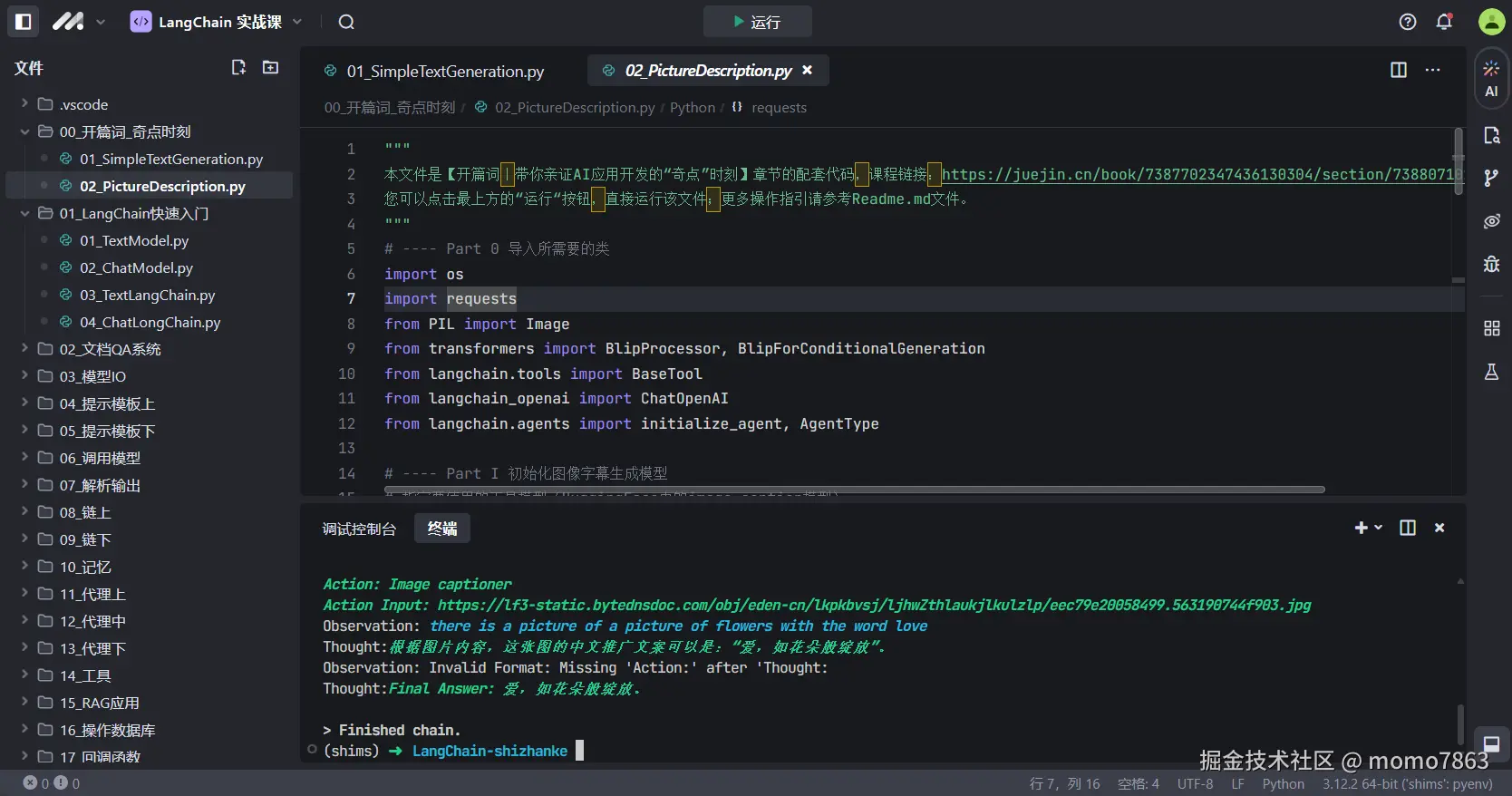
Task: Open the debug bug icon in sidebar
Action: point(1491,264)
